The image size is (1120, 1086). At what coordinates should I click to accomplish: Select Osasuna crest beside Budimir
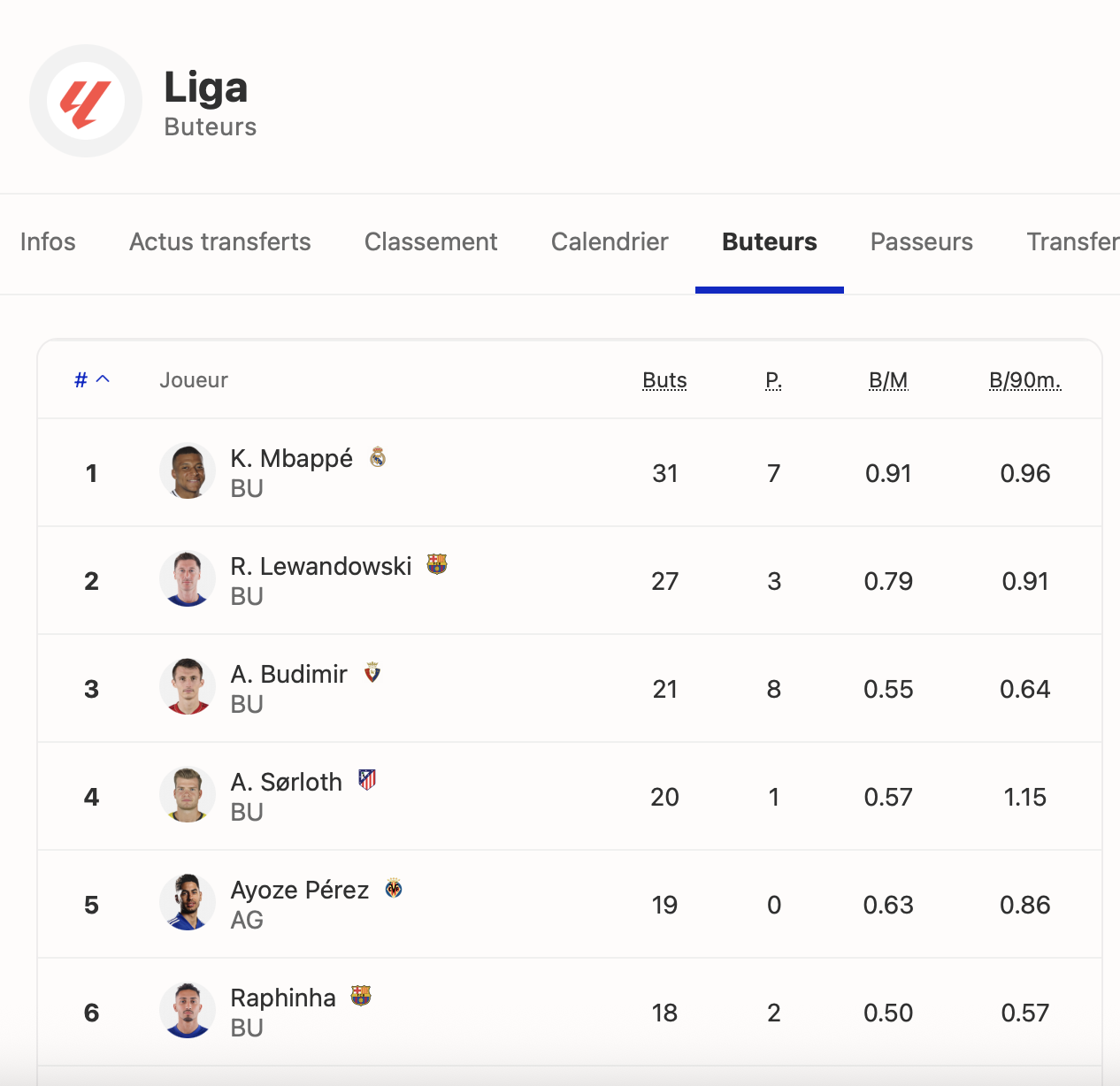coord(372,672)
